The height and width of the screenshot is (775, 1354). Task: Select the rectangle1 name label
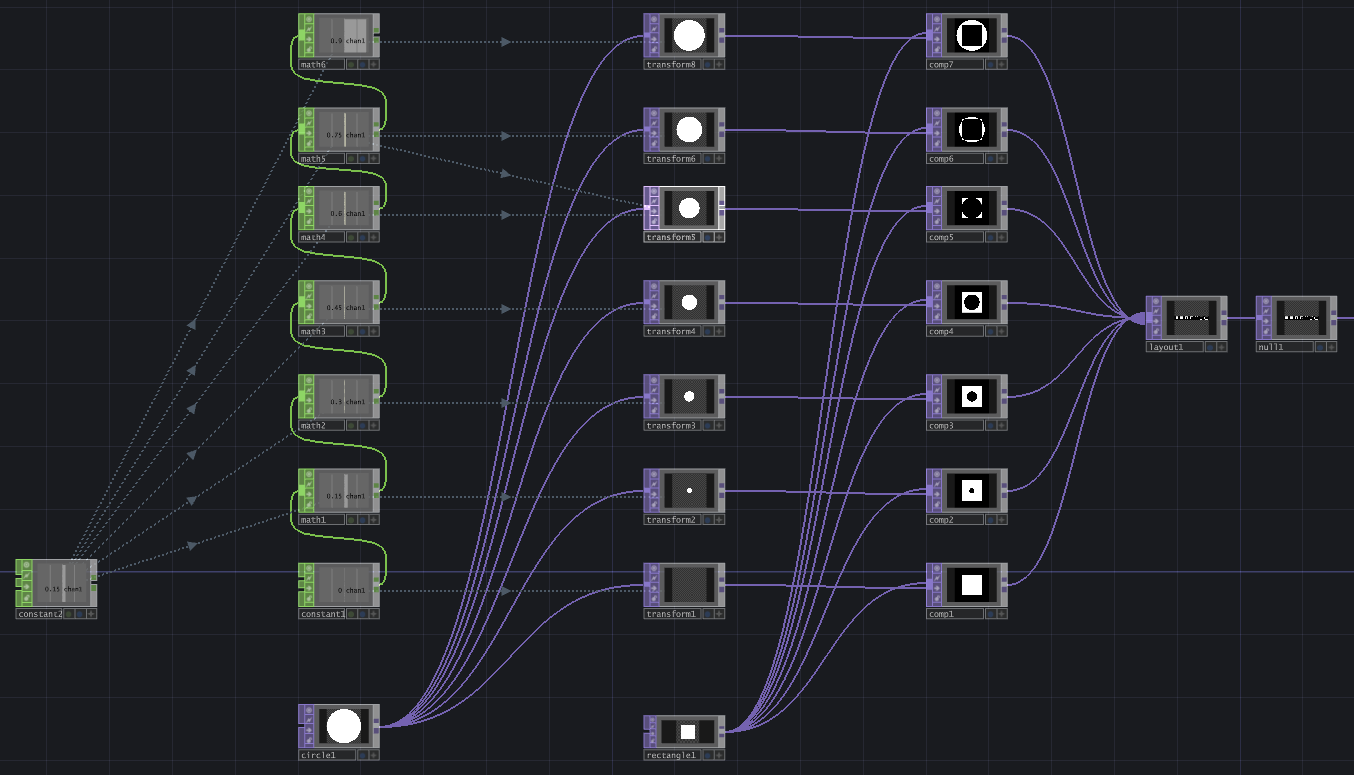click(x=672, y=755)
